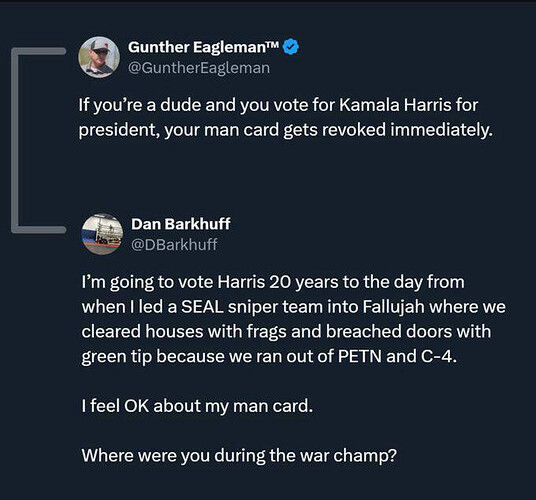Click the 'revoked immediately' tweet line
This screenshot has height=500, width=536.
coord(286,130)
